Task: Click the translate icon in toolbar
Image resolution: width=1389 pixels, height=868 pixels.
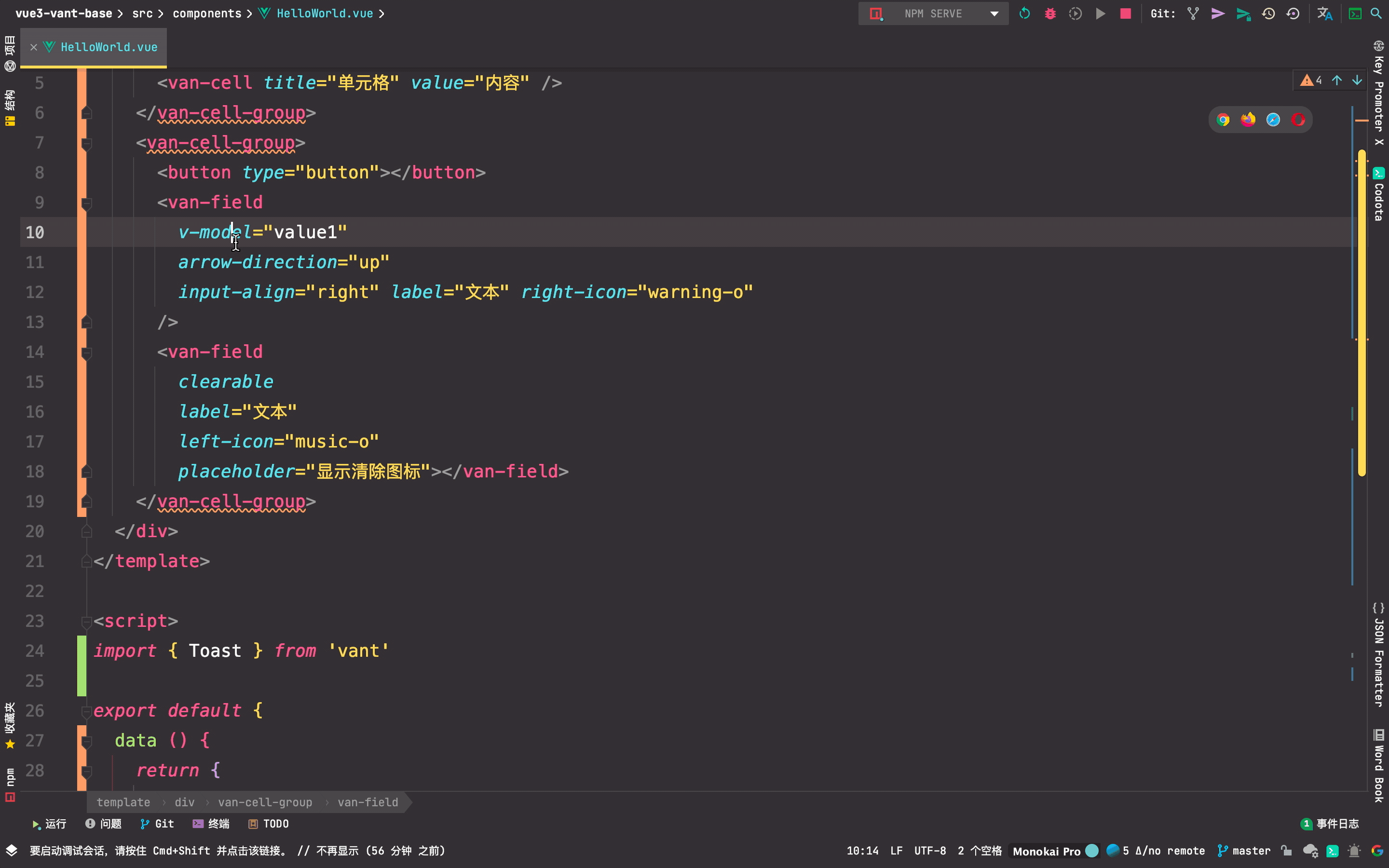Action: click(x=1324, y=14)
